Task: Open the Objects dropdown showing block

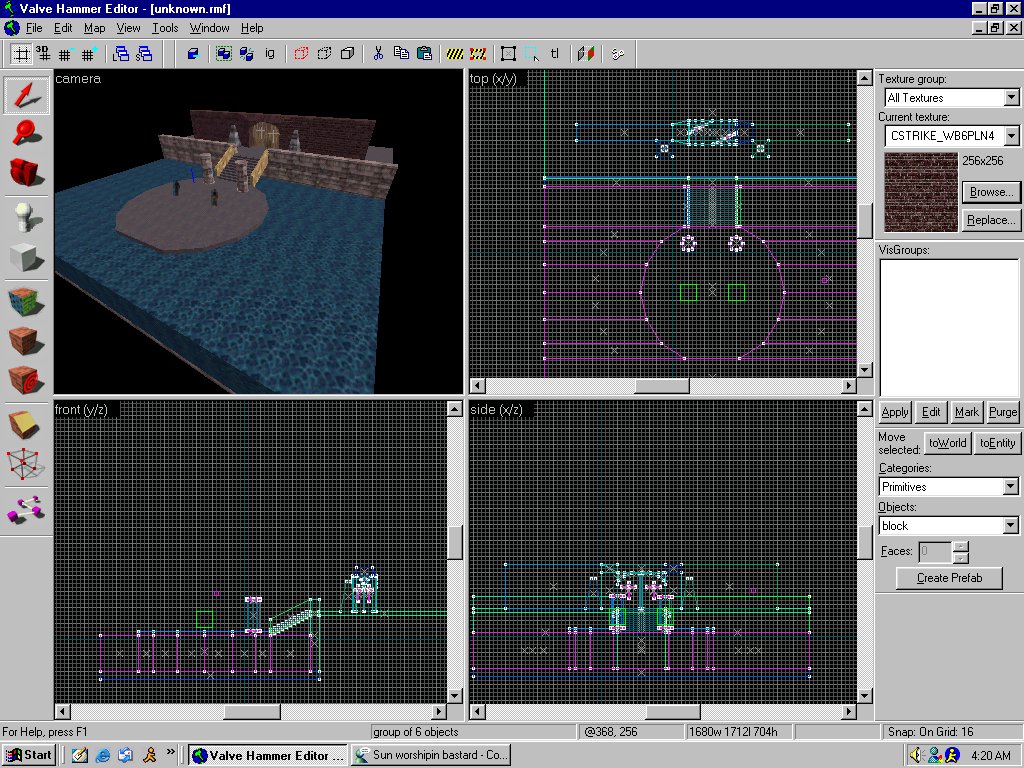Action: click(x=1011, y=526)
